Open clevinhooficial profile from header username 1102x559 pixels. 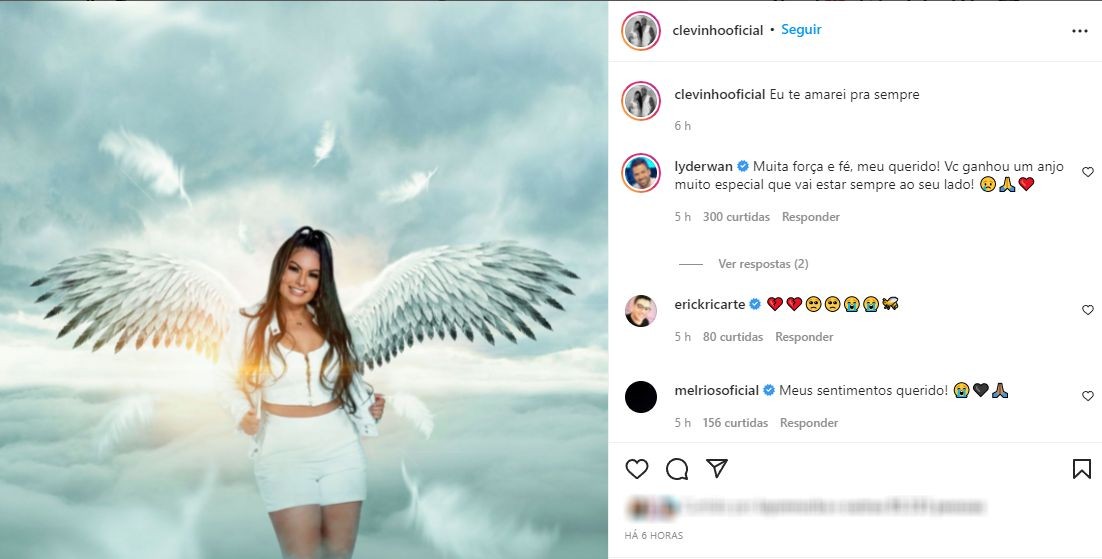pos(718,30)
